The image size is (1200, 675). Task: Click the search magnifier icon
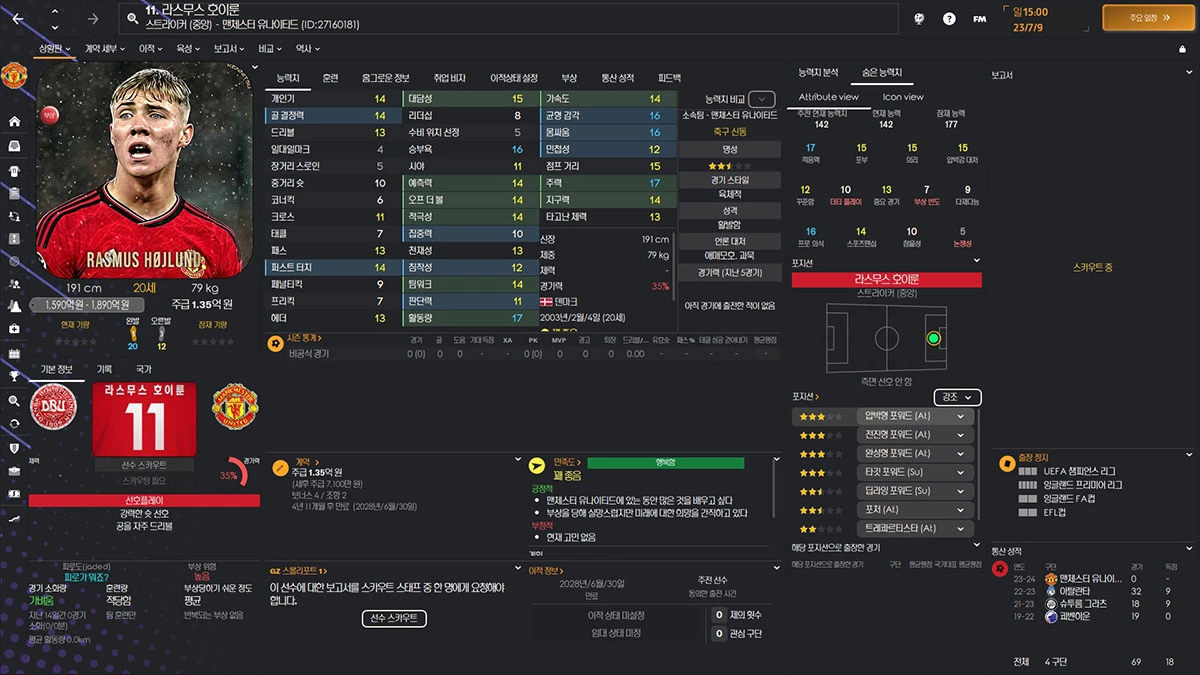point(132,18)
